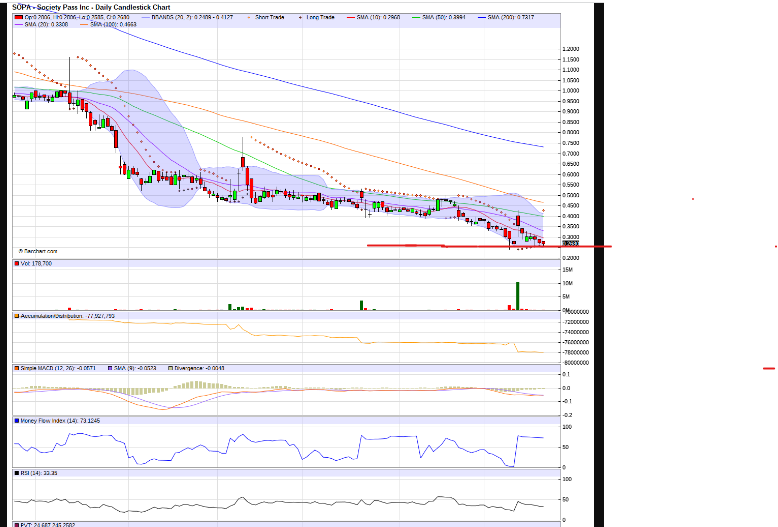Click the tallest green volume bar
Viewport: 778px width, 527px height.
tap(518, 296)
